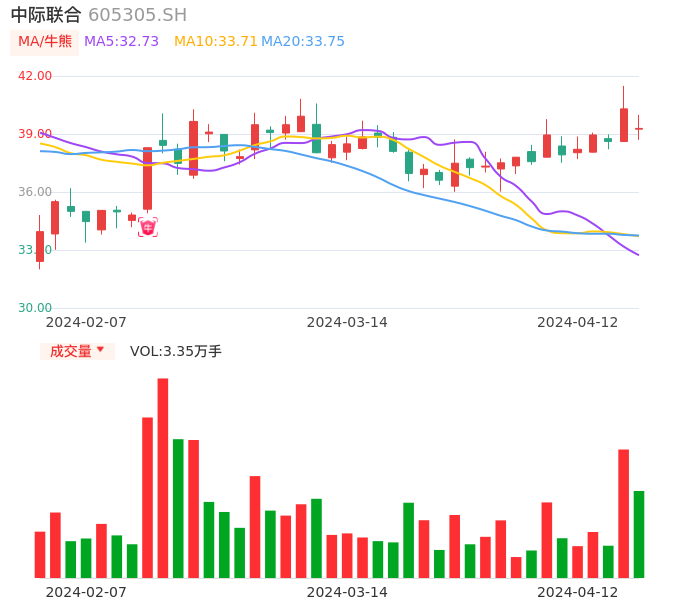The image size is (686, 606).
Task: Click the last green volume bar on right
Action: [x=638, y=534]
